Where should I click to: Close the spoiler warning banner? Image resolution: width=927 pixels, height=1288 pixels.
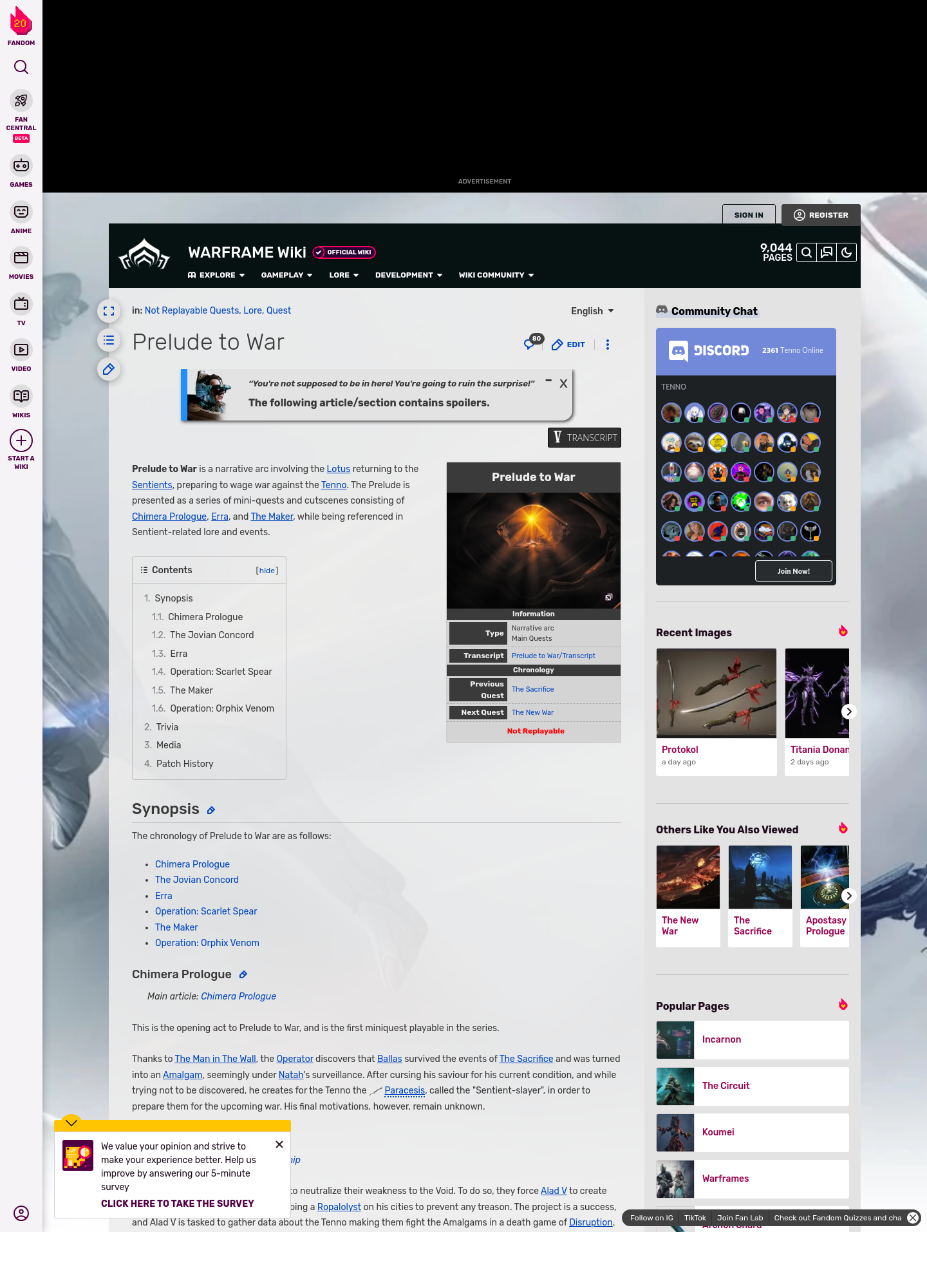click(x=563, y=384)
